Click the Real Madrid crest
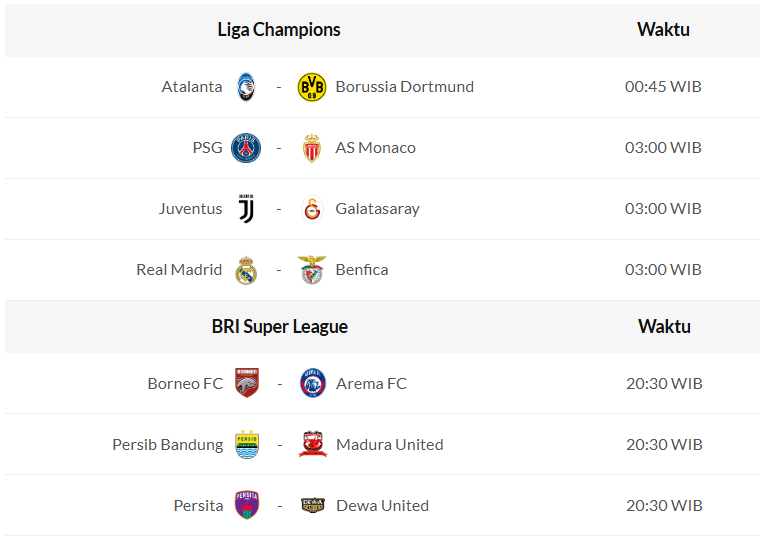 (246, 270)
